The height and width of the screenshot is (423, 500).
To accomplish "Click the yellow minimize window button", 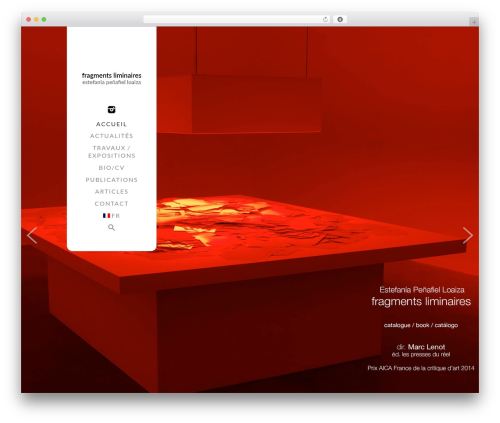I will [x=36, y=19].
